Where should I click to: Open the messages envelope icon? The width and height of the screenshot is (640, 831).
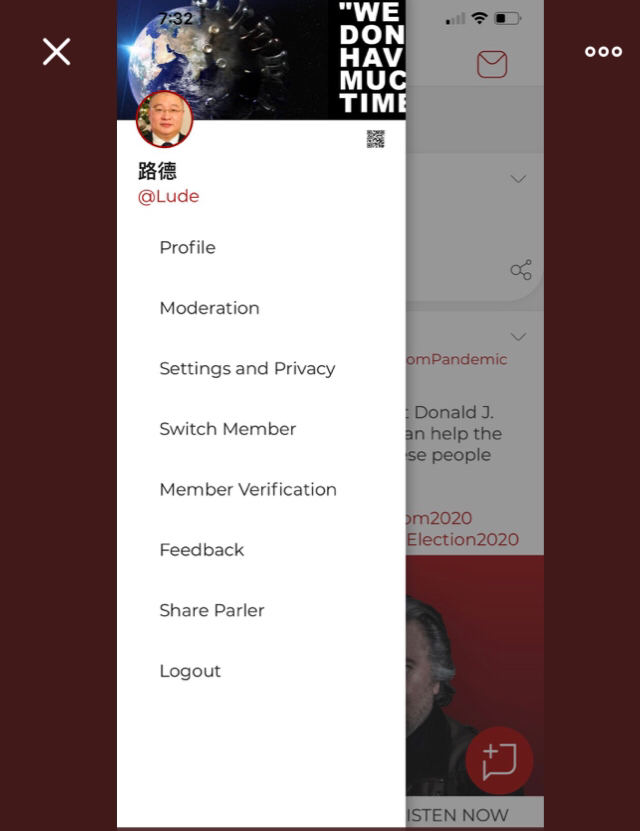[492, 64]
